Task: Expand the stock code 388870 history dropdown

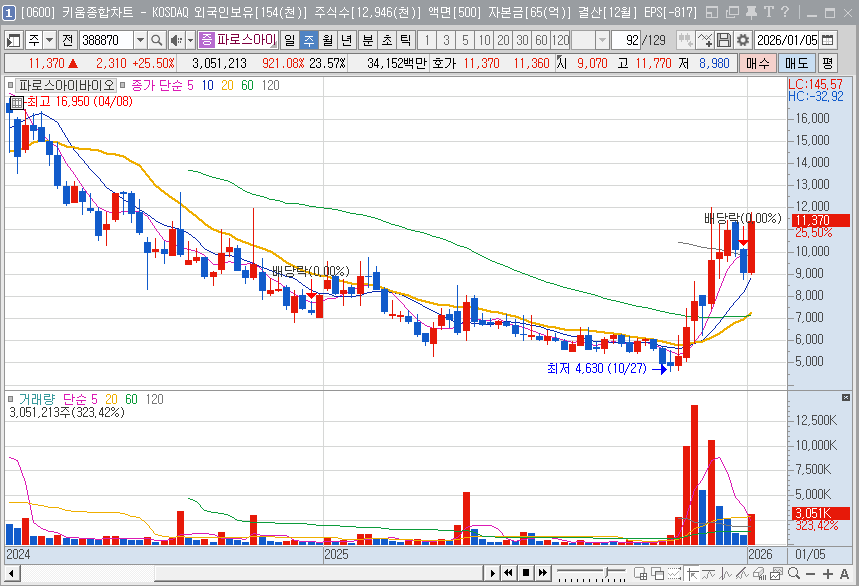Action: point(140,40)
